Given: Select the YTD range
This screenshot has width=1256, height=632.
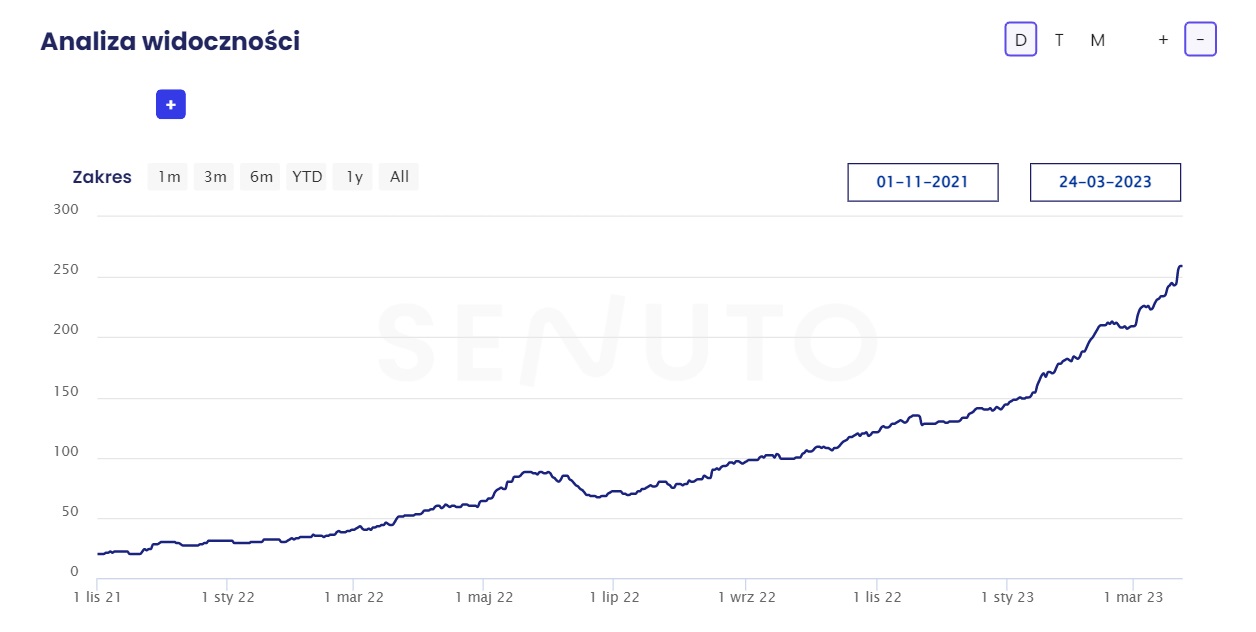Looking at the screenshot, I should click(x=307, y=177).
